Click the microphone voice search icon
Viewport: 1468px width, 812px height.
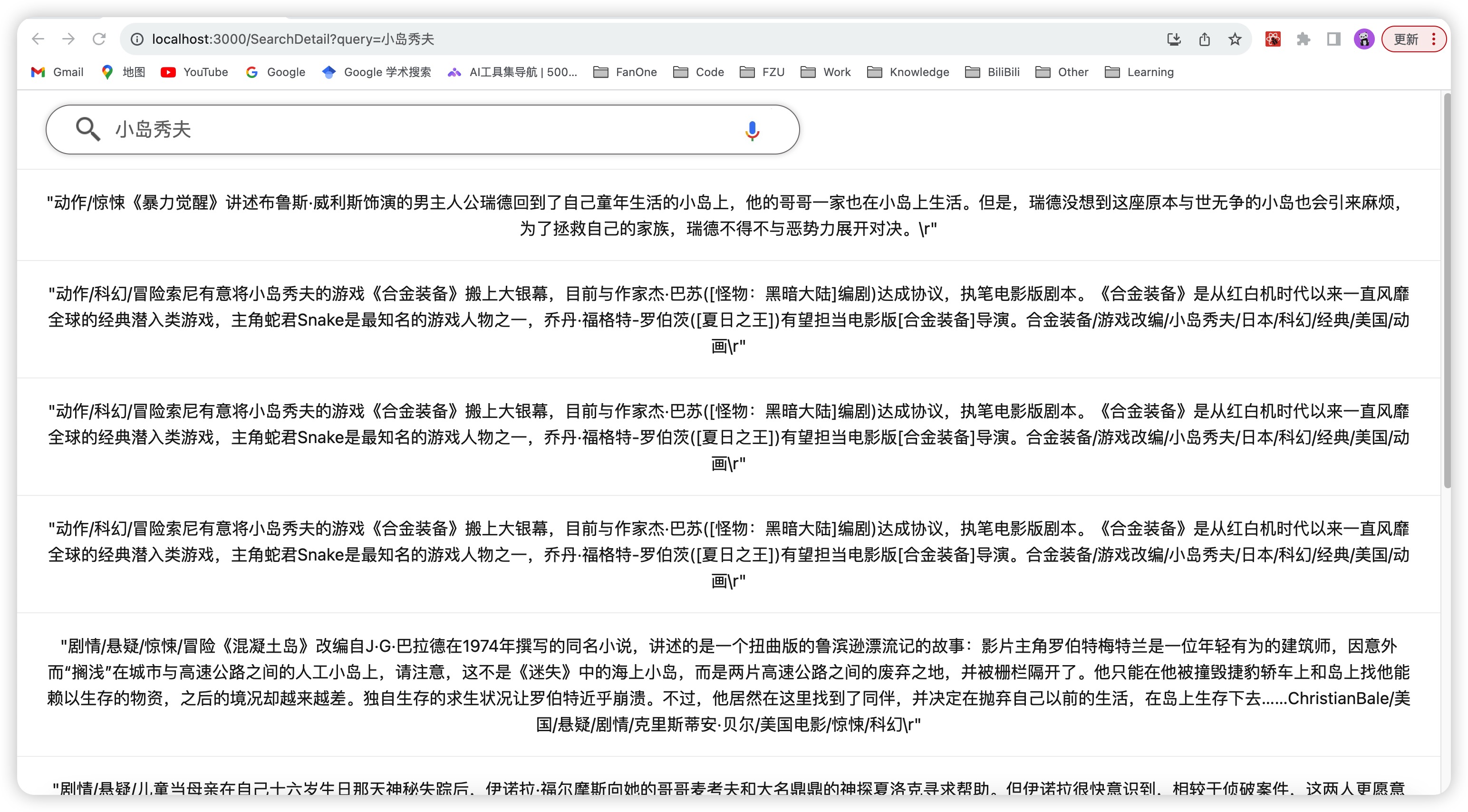pyautogui.click(x=752, y=130)
